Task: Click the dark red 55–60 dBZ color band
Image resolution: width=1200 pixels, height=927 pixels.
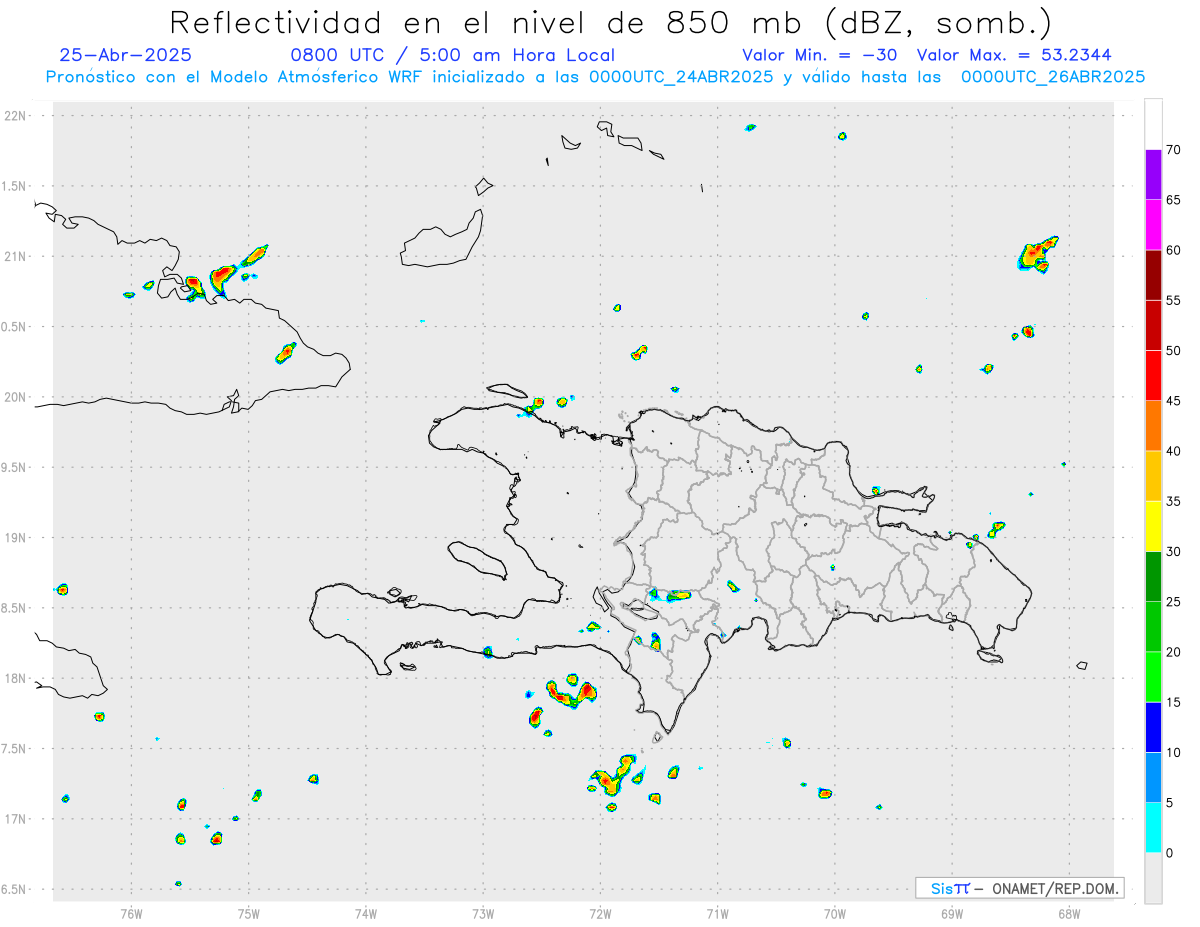Action: 1153,275
